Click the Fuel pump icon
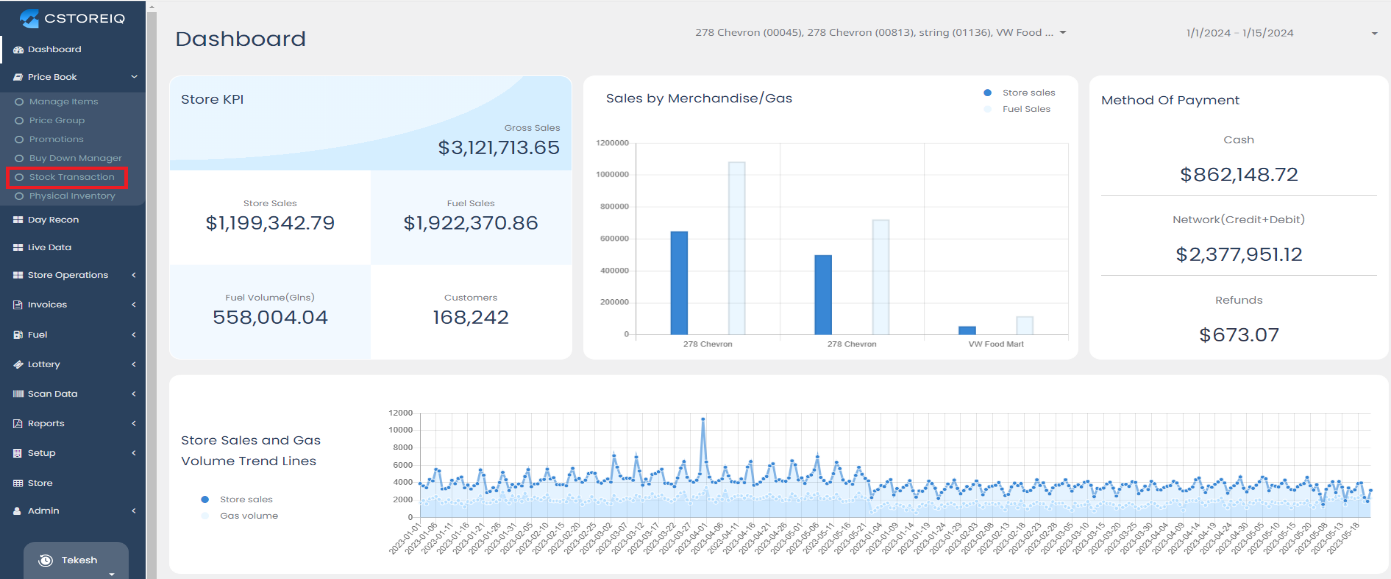This screenshot has height=579, width=1391. 18,335
